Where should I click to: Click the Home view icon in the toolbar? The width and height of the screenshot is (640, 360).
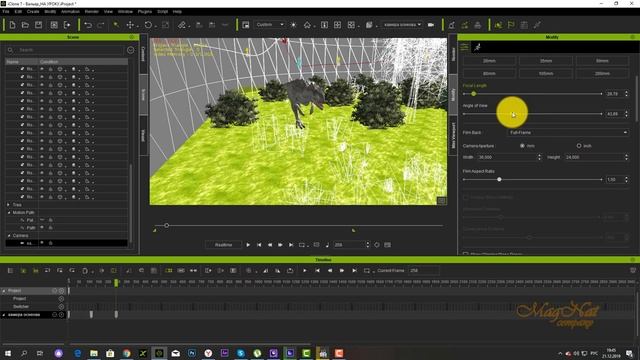pos(307,25)
